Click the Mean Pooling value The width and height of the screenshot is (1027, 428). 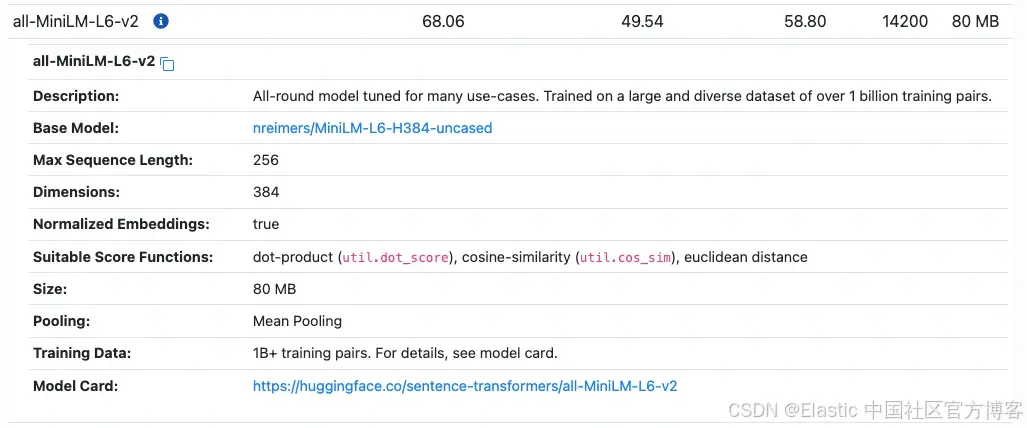pyautogui.click(x=297, y=321)
